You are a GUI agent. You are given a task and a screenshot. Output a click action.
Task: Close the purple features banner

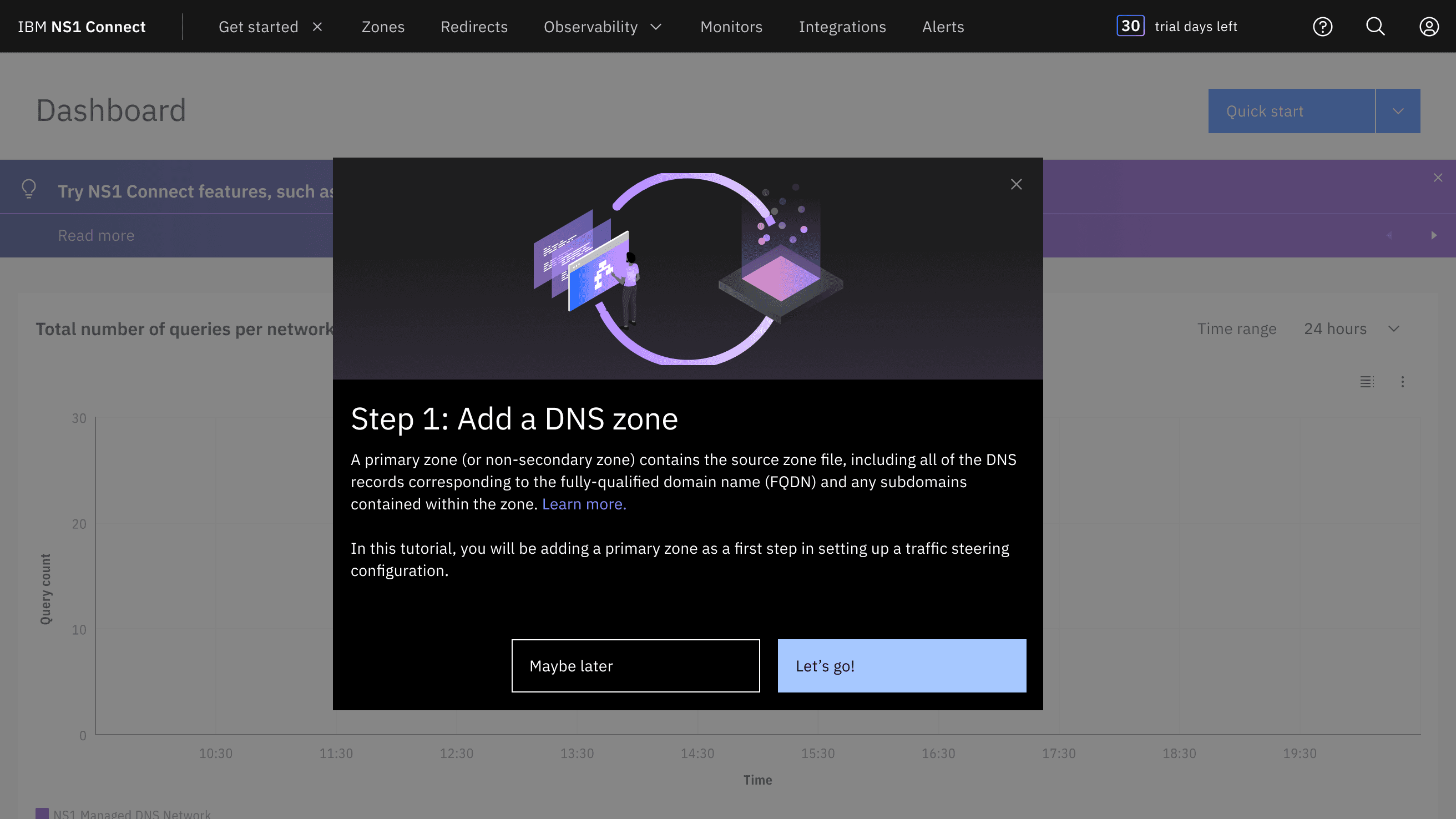1438,178
